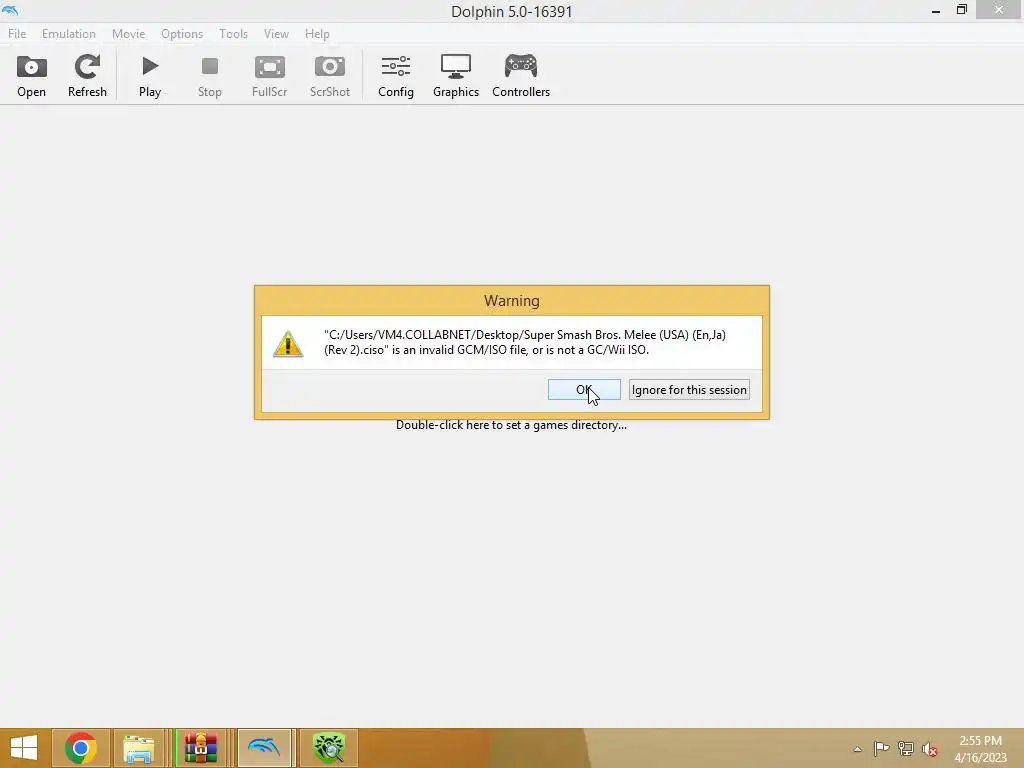The height and width of the screenshot is (768, 1024).
Task: Open Controllers settings
Action: (x=521, y=76)
